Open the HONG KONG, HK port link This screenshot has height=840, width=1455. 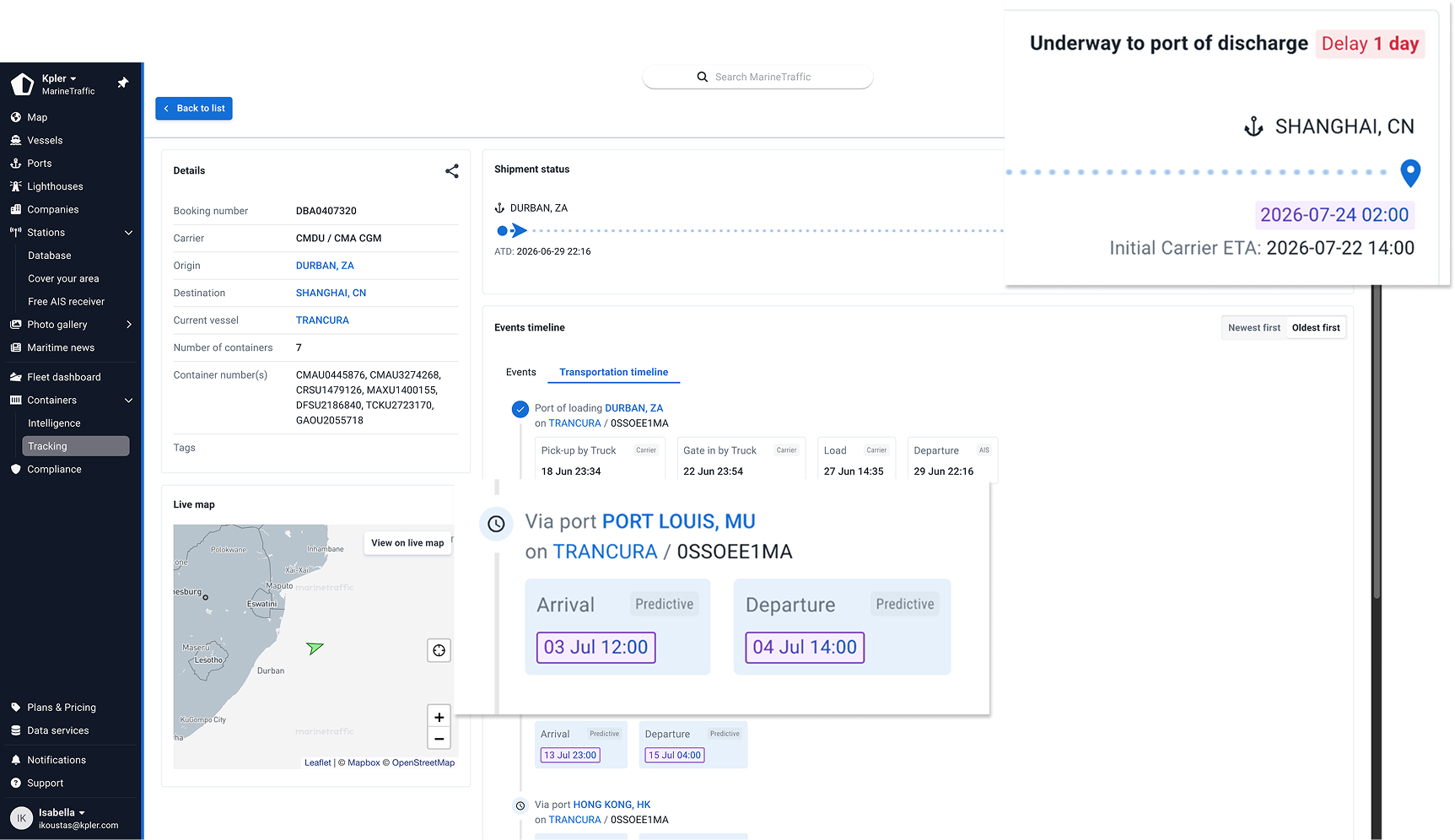612,805
